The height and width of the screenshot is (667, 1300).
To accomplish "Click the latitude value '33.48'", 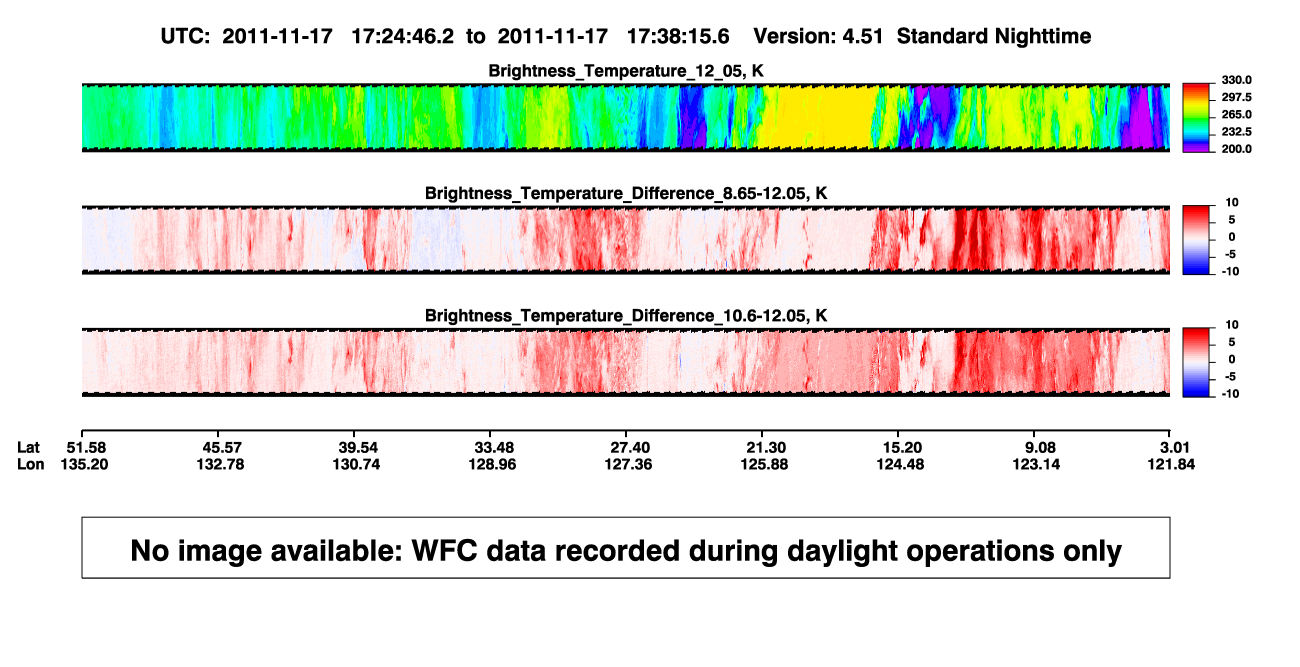I will click(496, 446).
